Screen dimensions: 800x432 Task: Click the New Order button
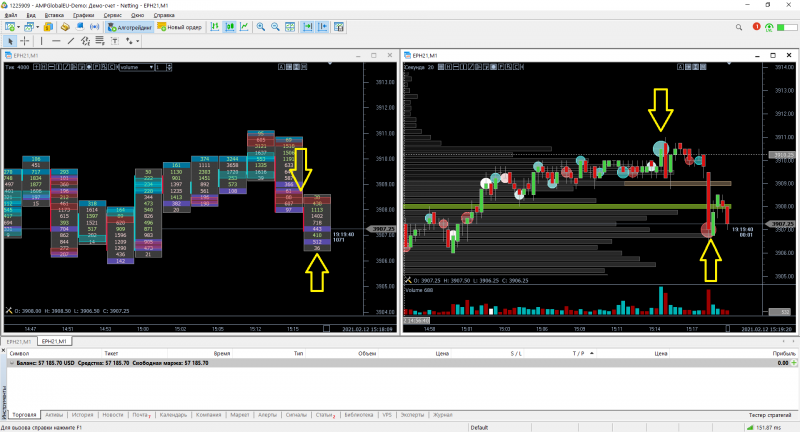[180, 27]
